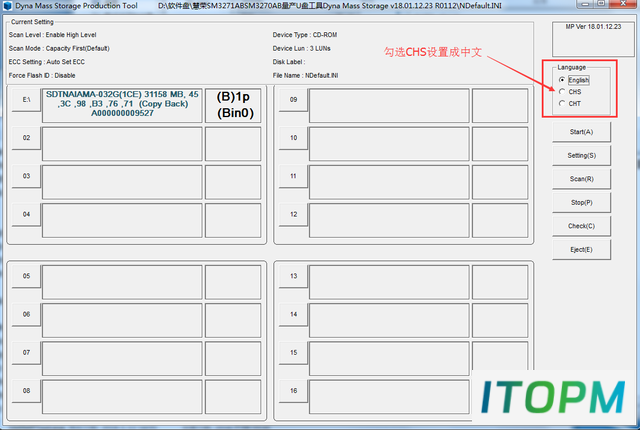Click port slot button 03
This screenshot has width=640, height=430.
point(27,176)
